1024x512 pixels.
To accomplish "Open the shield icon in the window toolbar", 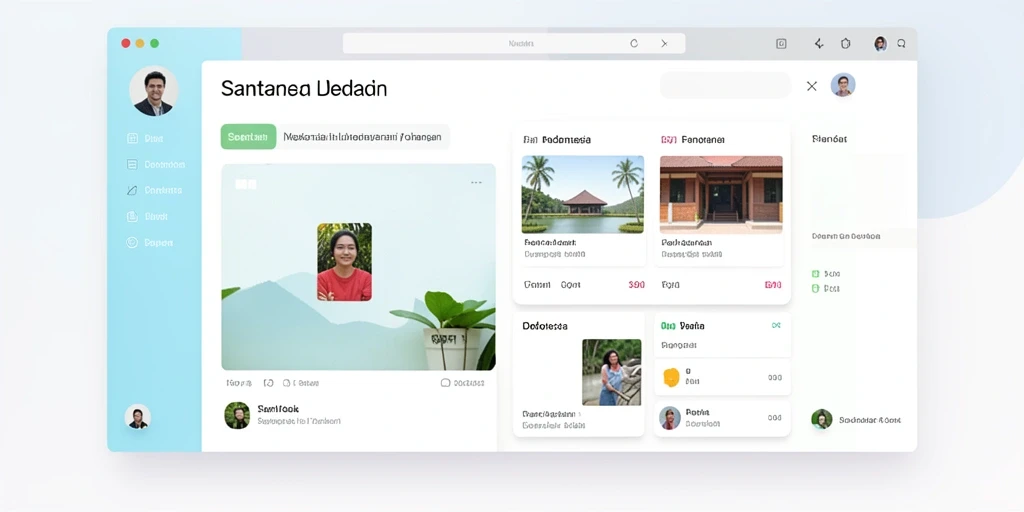I will pyautogui.click(x=846, y=44).
